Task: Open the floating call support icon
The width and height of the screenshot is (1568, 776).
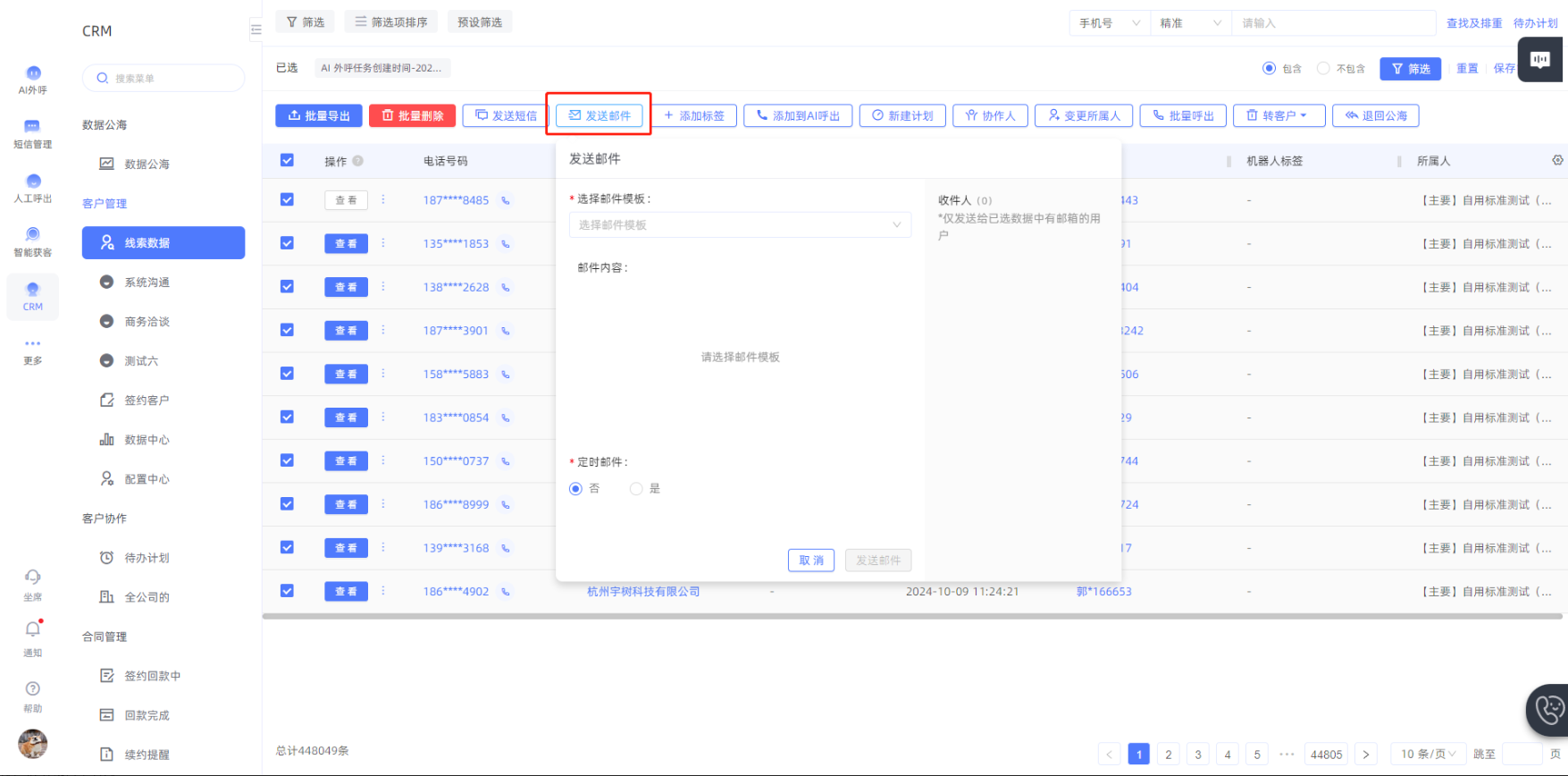Action: pyautogui.click(x=1549, y=710)
